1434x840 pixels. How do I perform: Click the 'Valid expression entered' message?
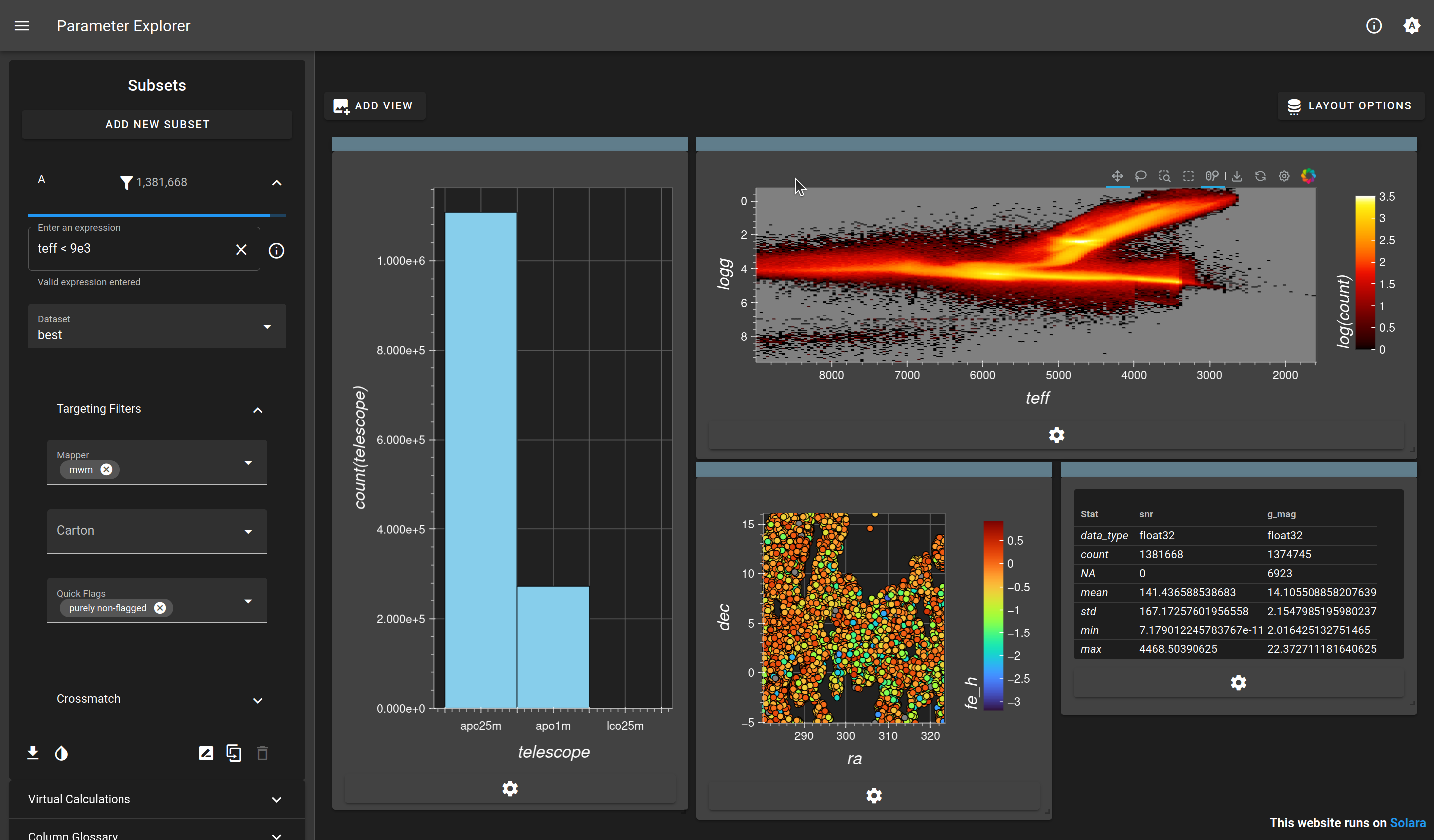(x=89, y=282)
